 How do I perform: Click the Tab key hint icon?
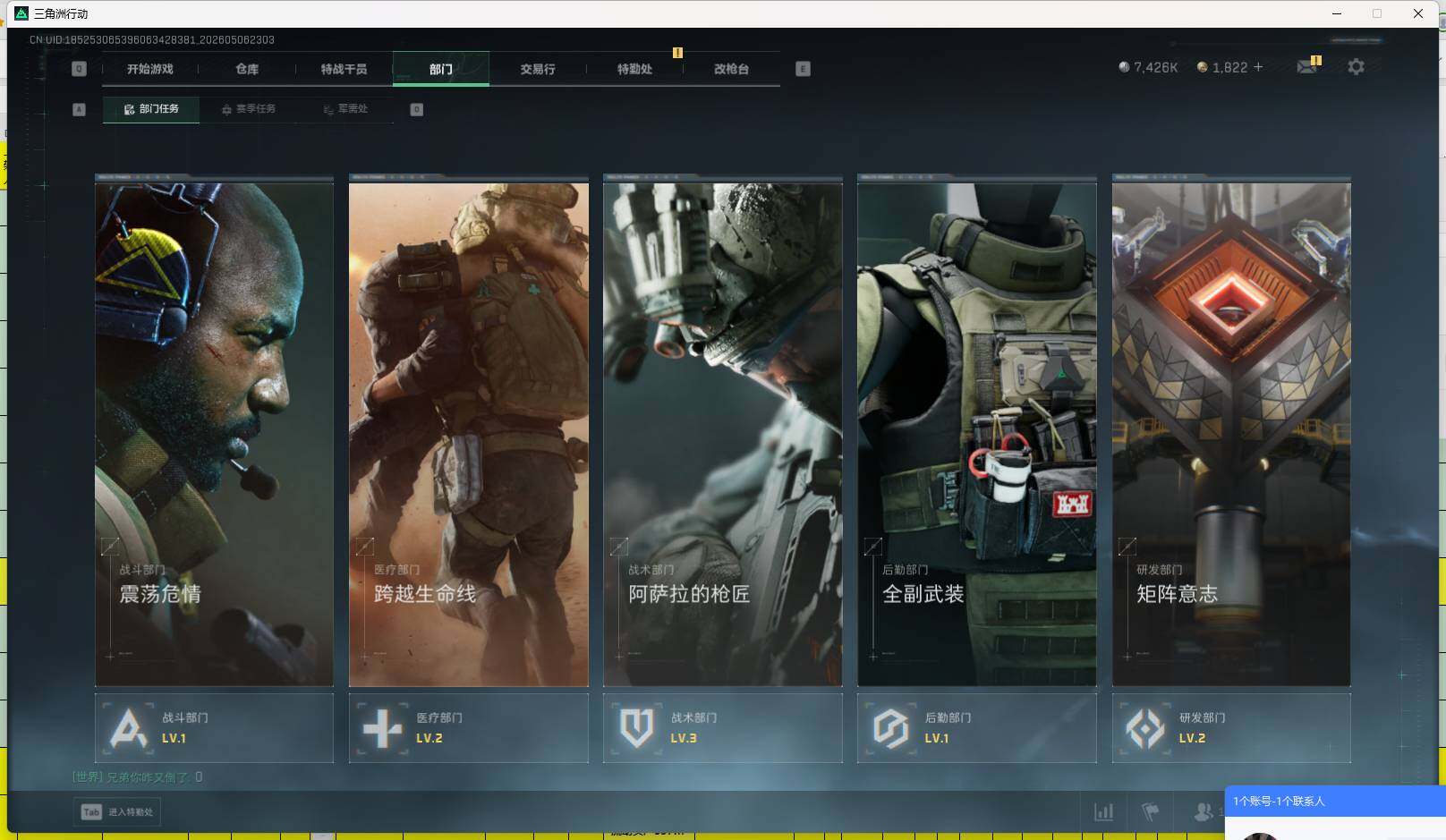pos(91,812)
